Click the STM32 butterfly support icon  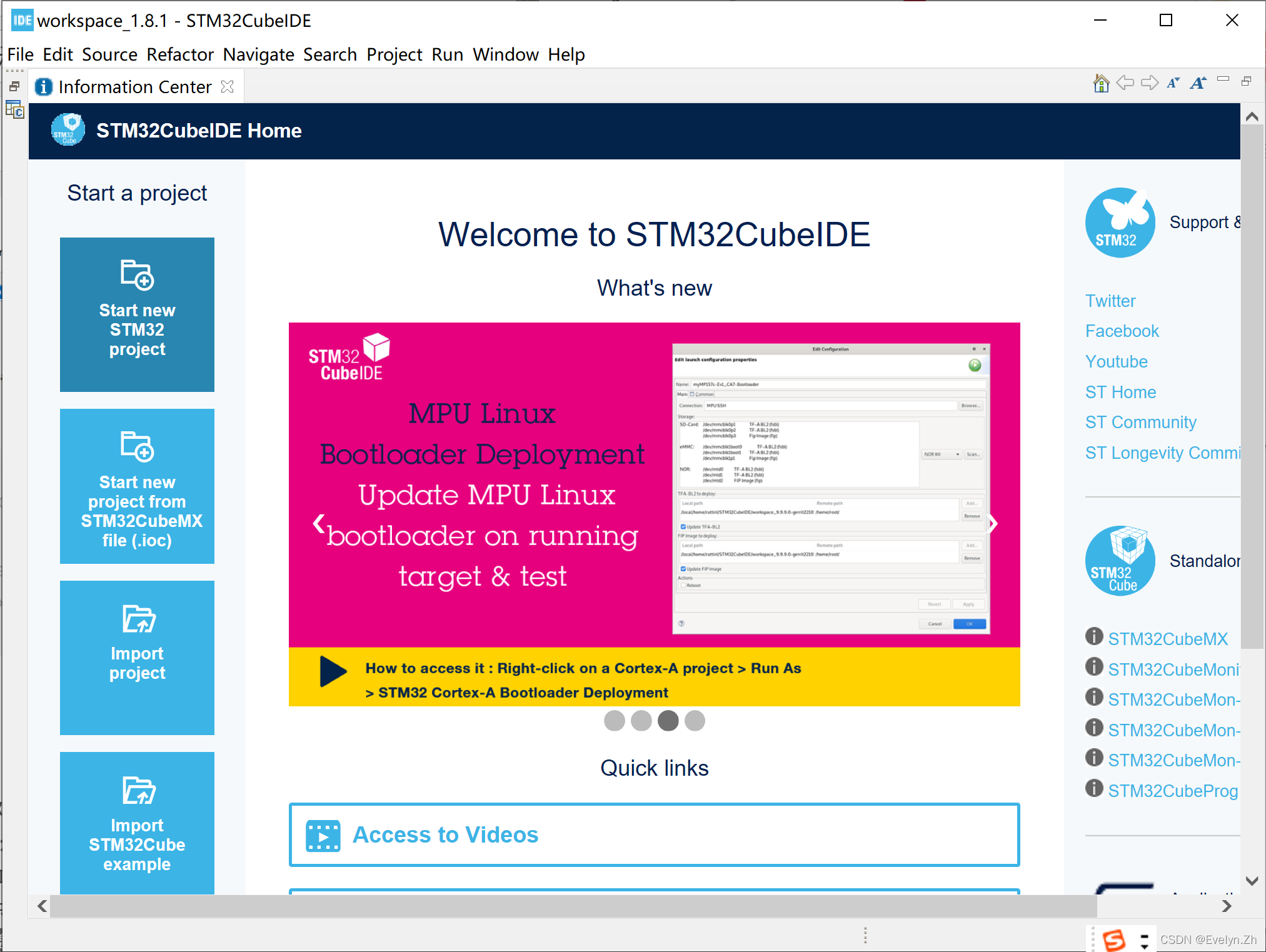[x=1120, y=222]
